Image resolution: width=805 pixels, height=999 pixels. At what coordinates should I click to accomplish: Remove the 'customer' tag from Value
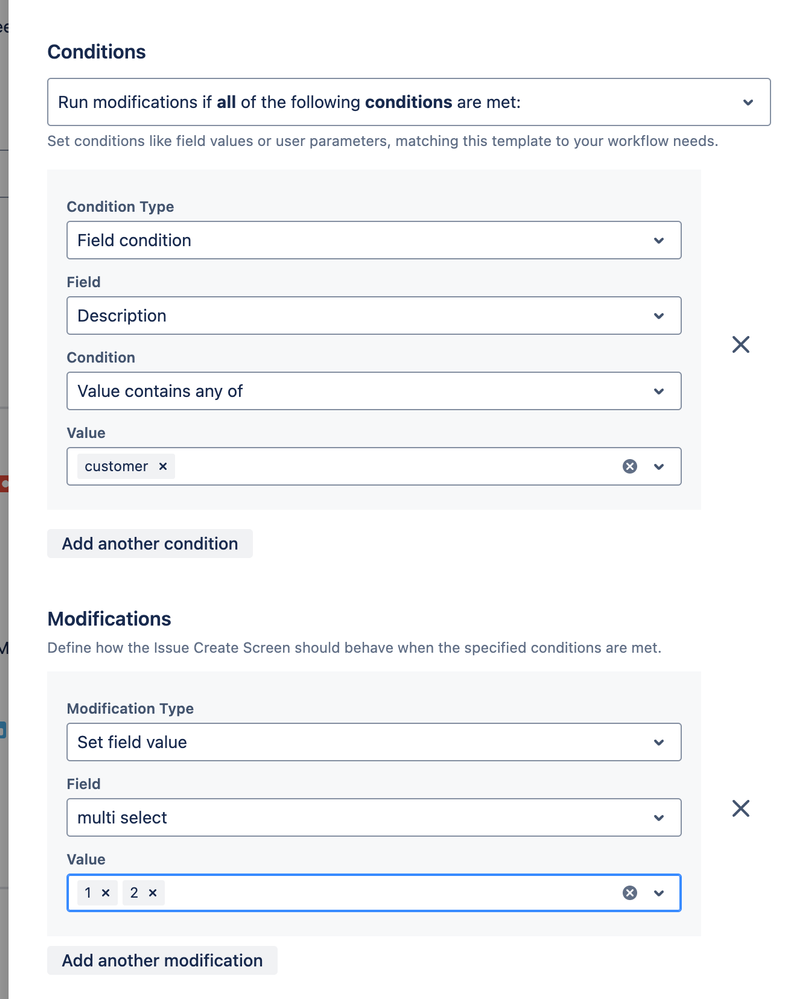click(x=163, y=467)
